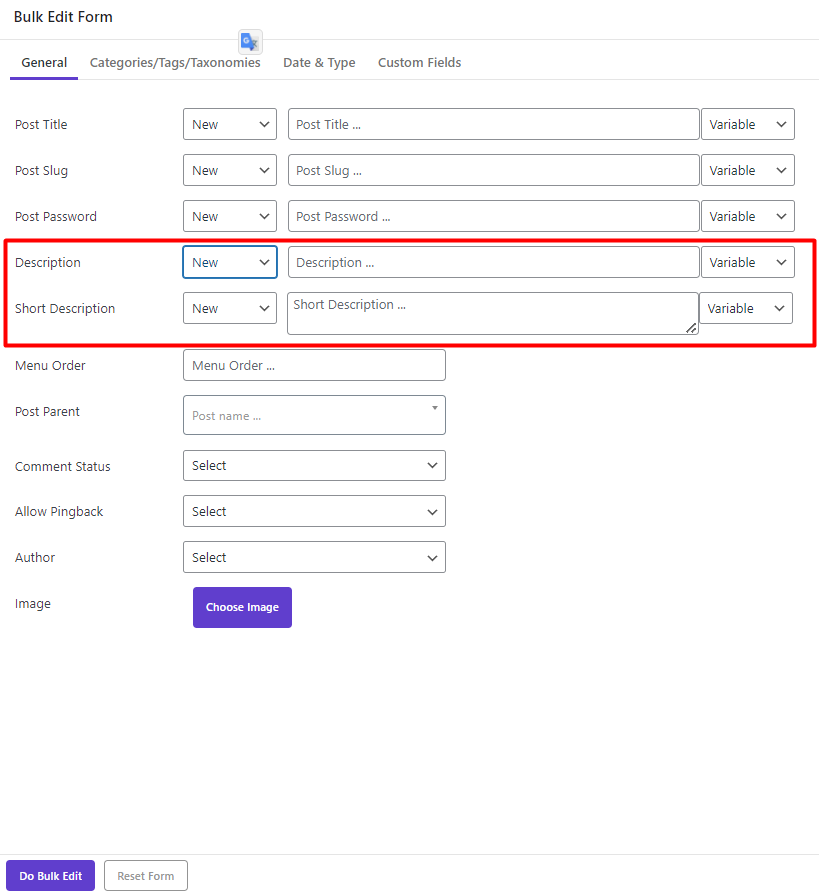Focus the Menu Order input field
Image resolution: width=819 pixels, height=893 pixels.
(x=314, y=365)
